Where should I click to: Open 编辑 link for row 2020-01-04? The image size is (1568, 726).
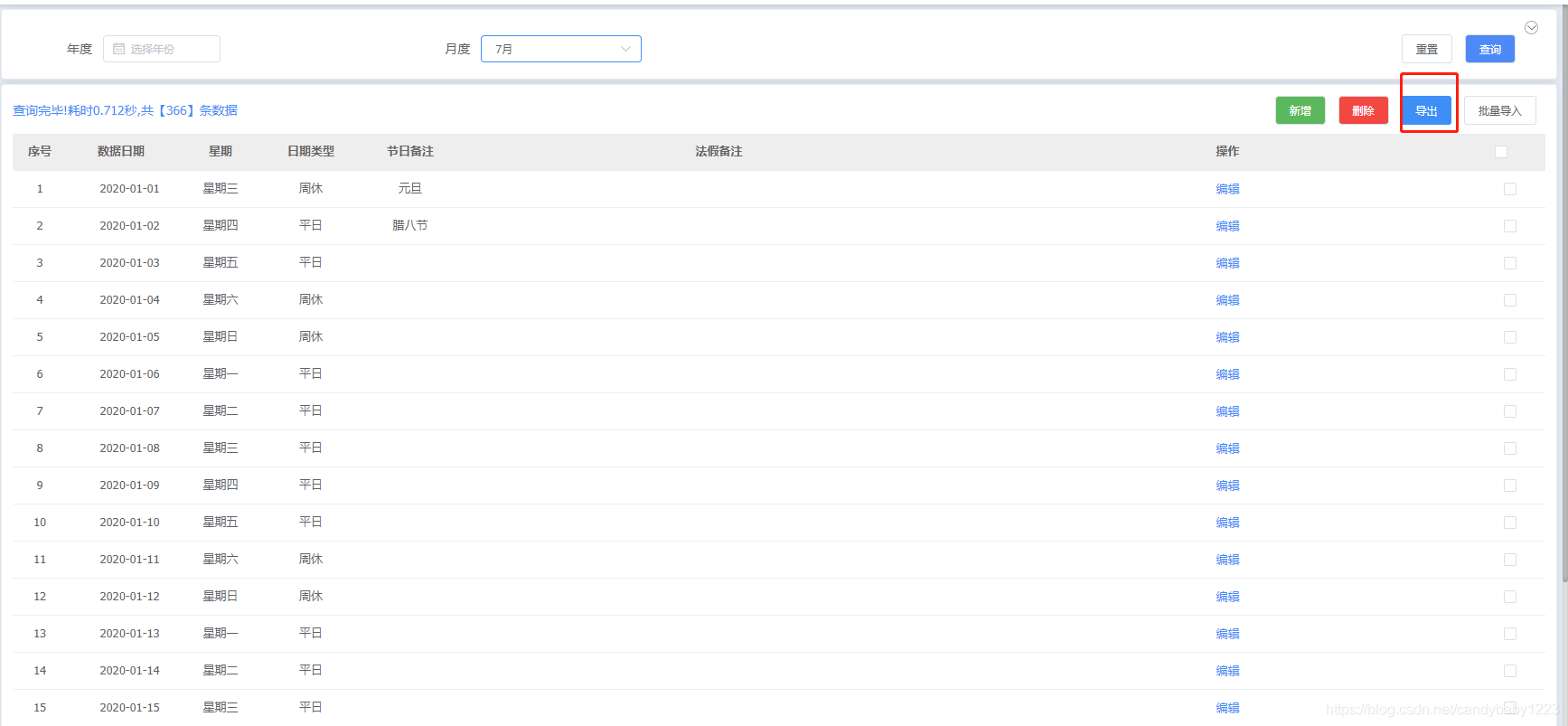[1227, 300]
